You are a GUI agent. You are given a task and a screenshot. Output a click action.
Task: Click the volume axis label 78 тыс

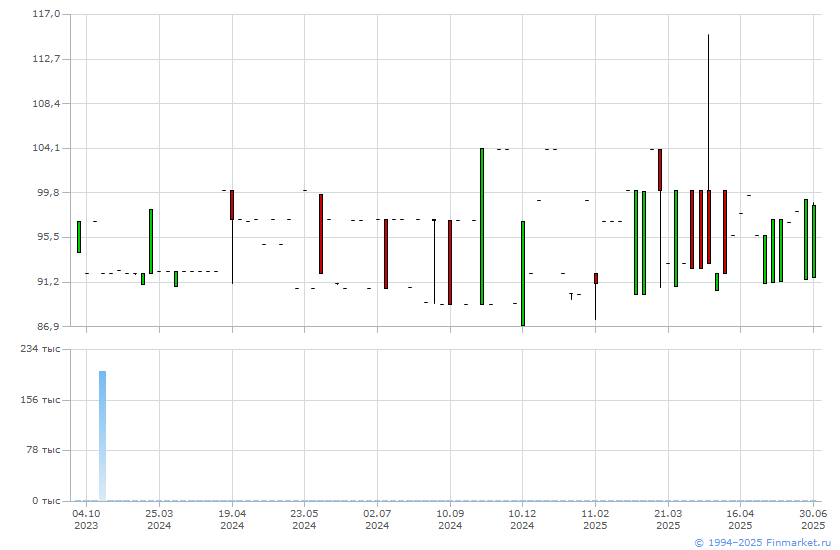[43, 449]
